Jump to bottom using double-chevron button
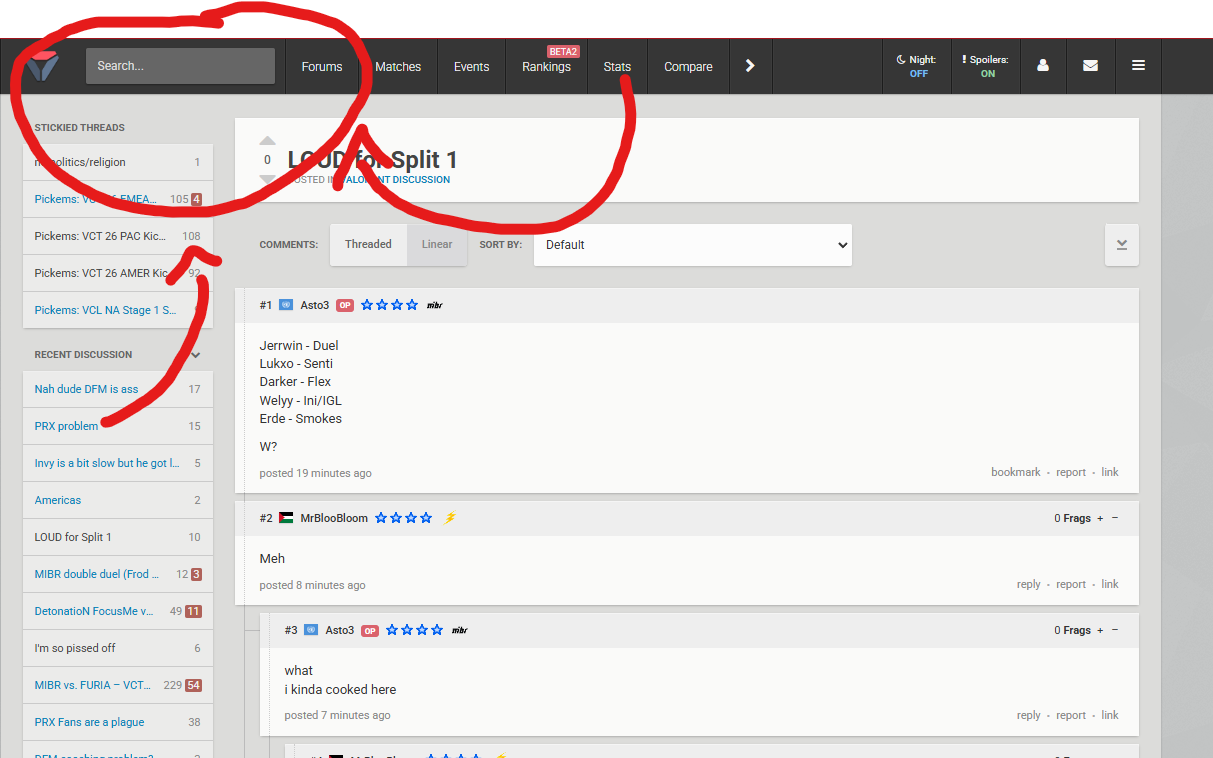1213x758 pixels. tap(1121, 245)
